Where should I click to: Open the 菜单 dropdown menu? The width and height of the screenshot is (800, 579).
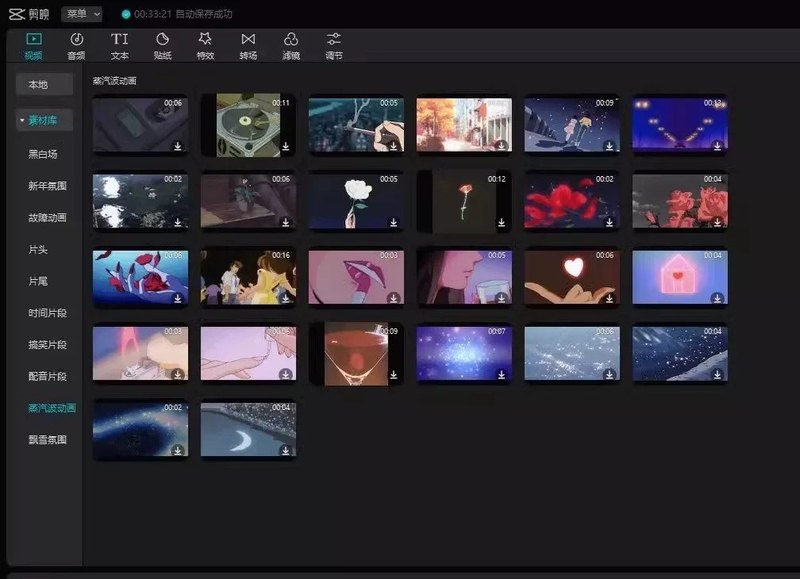(x=81, y=14)
